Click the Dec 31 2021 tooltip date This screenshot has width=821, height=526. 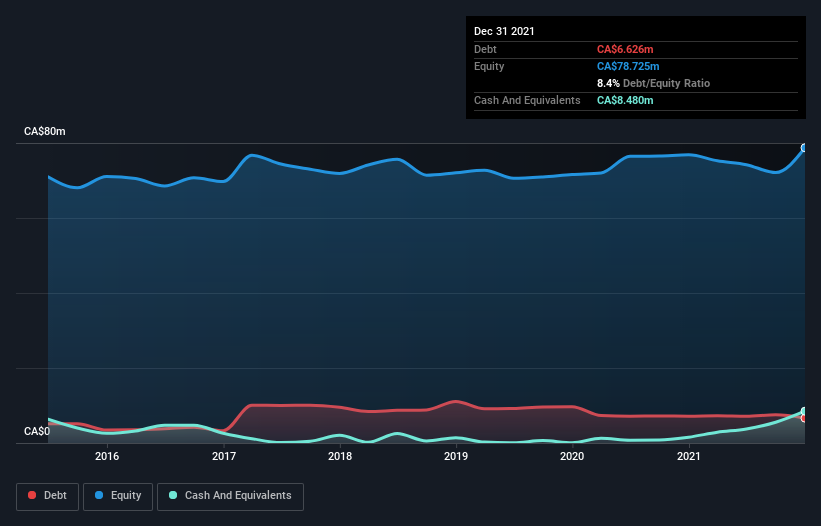point(504,31)
